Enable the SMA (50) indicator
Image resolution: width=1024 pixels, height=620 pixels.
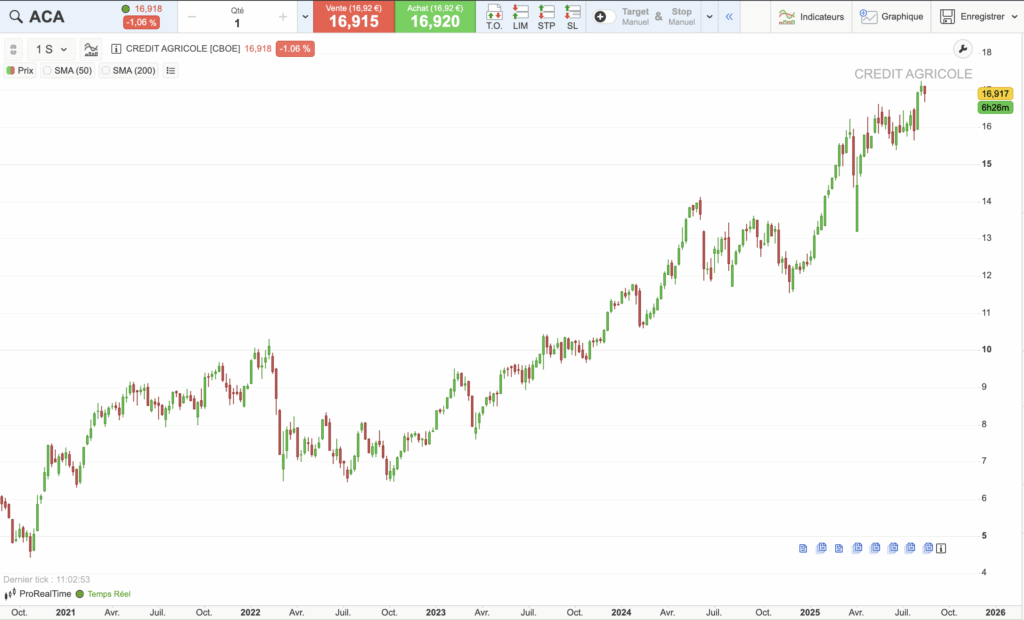click(x=66, y=70)
